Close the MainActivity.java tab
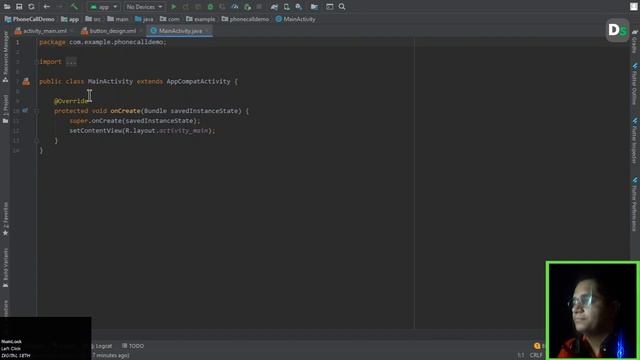This screenshot has width=640, height=360. click(x=207, y=31)
